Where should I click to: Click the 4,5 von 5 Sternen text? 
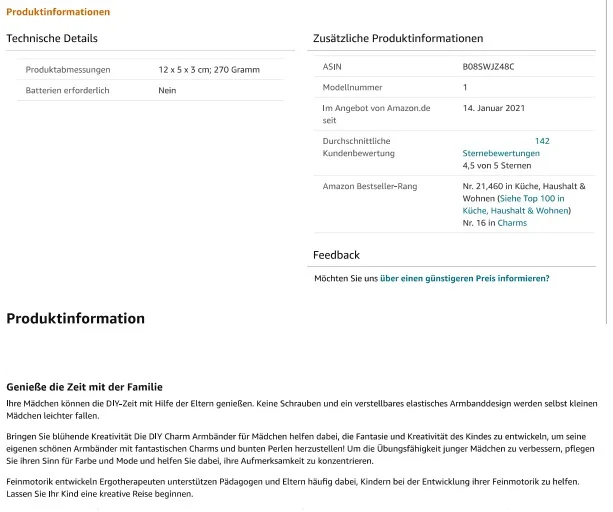[x=497, y=166]
